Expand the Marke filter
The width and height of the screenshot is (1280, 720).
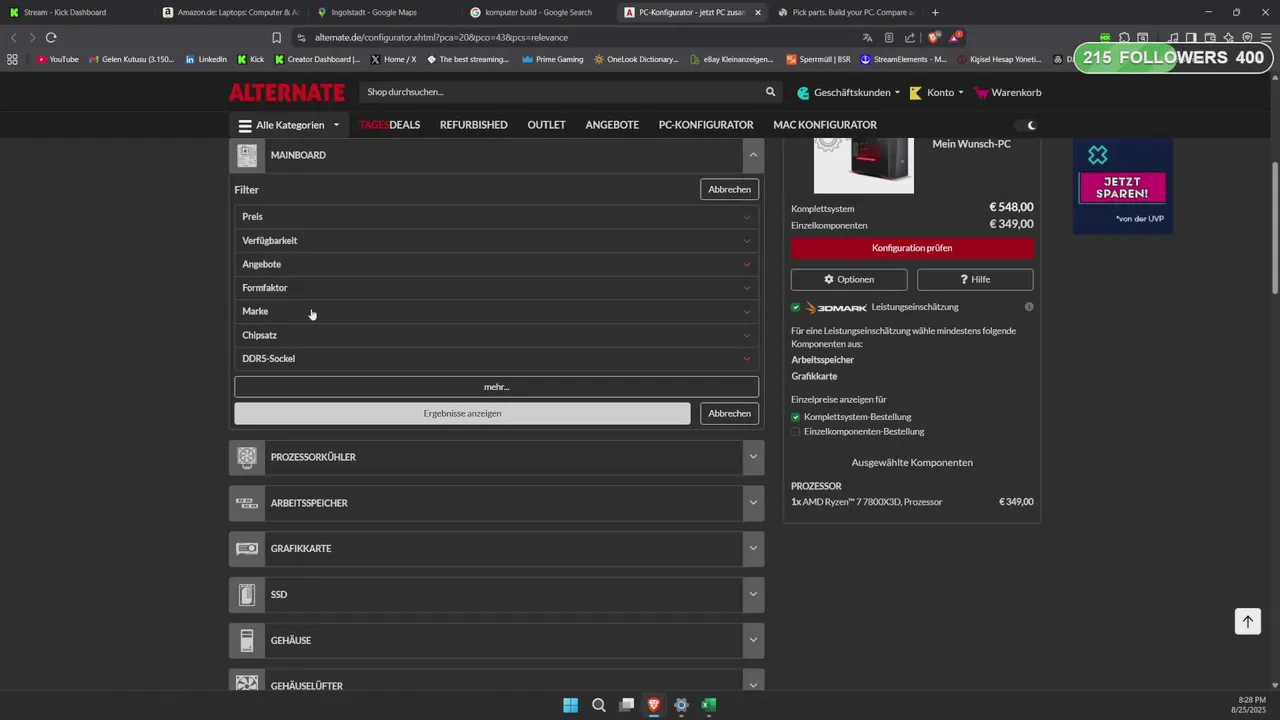pyautogui.click(x=496, y=311)
